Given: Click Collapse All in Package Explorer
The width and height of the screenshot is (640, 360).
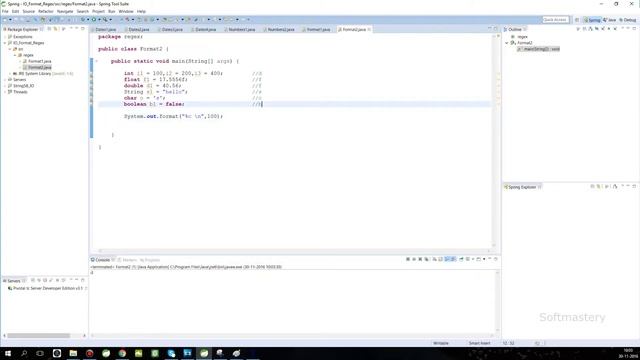Looking at the screenshot, I should point(49,29).
